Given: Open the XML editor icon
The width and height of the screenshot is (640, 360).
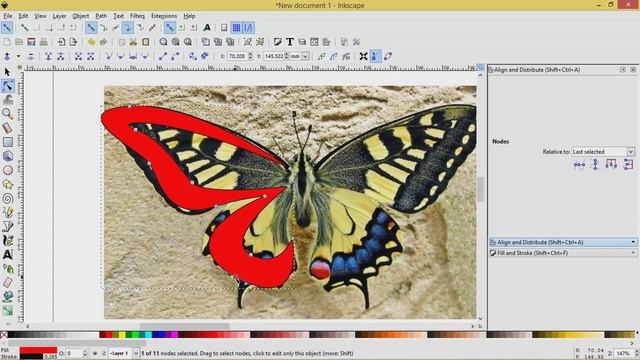Looking at the screenshot, I should (x=314, y=42).
